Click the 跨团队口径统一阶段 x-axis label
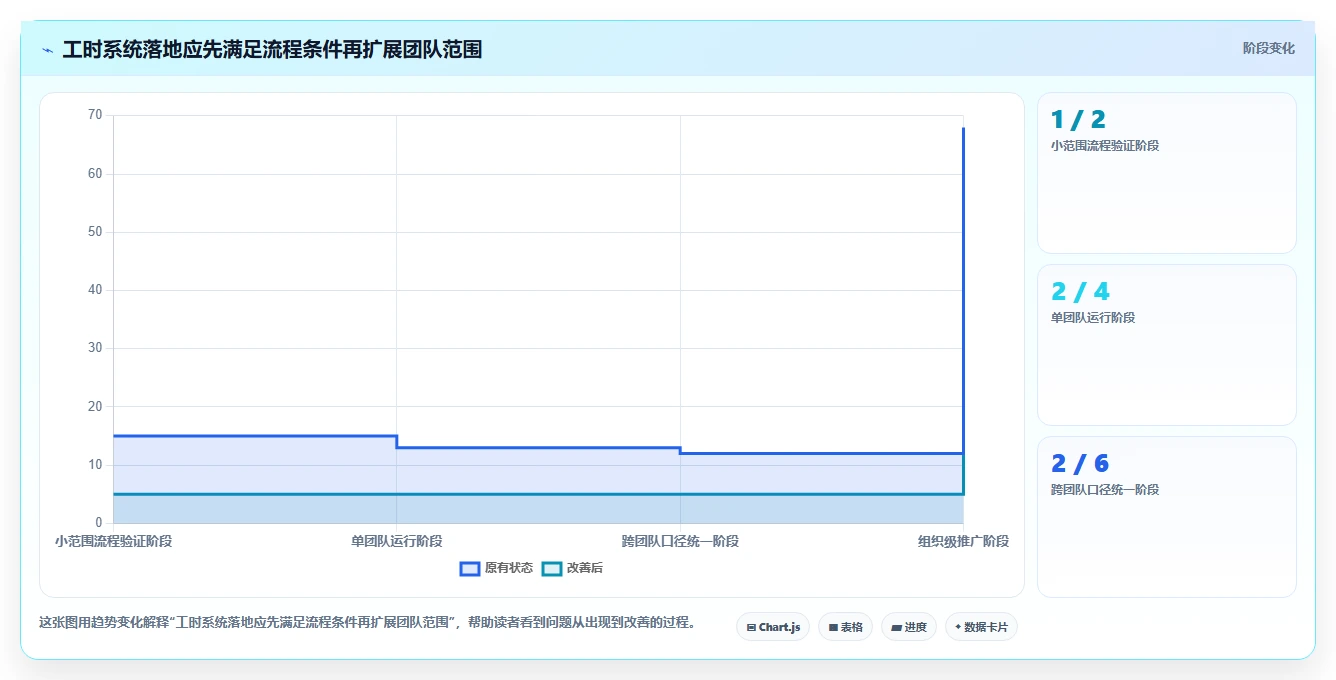This screenshot has height=680, width=1336. pos(680,541)
